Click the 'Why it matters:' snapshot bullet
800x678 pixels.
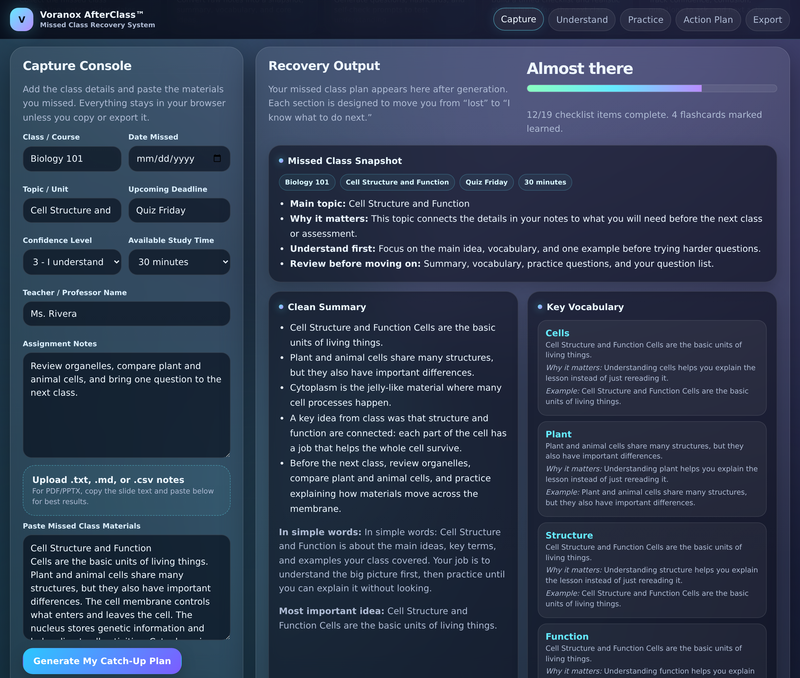[x=526, y=226]
